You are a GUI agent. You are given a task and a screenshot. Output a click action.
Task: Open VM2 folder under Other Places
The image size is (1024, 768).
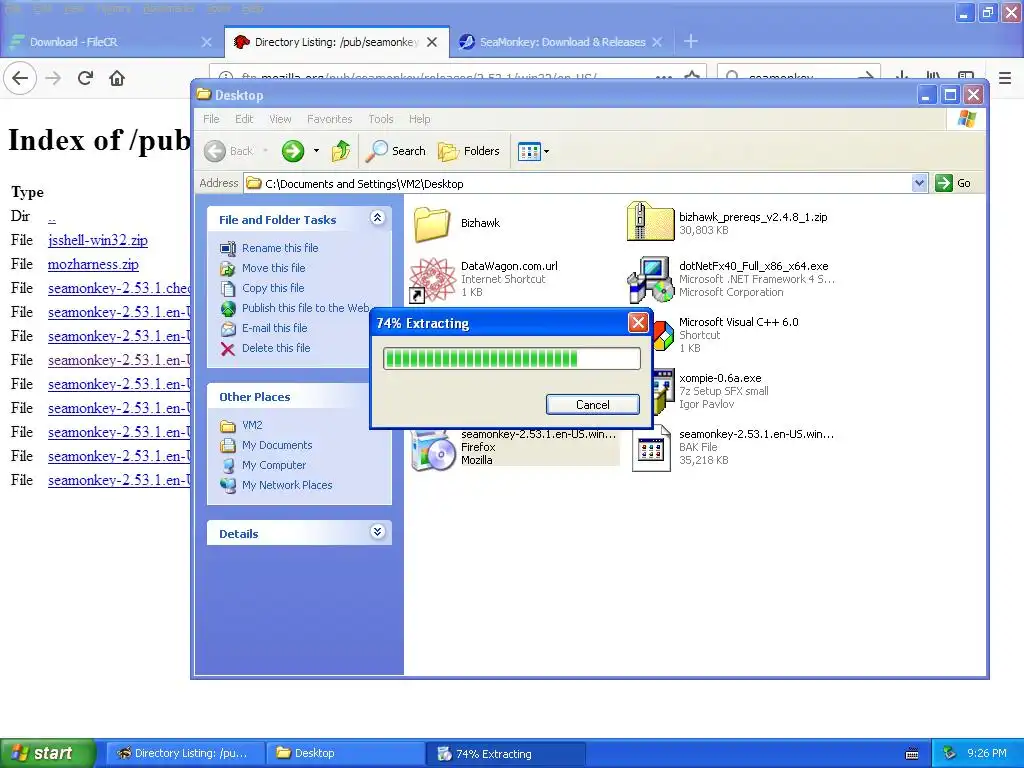[252, 425]
